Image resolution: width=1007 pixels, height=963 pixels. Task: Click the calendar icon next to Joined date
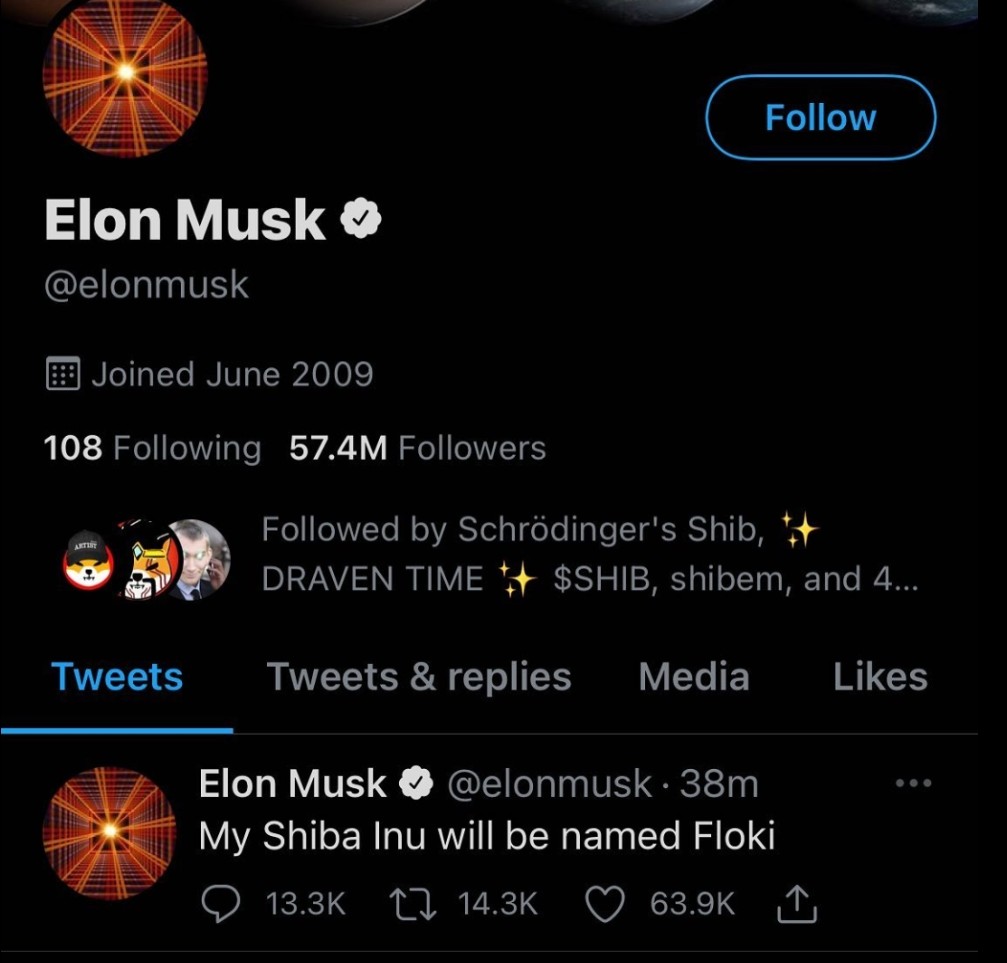(x=63, y=375)
